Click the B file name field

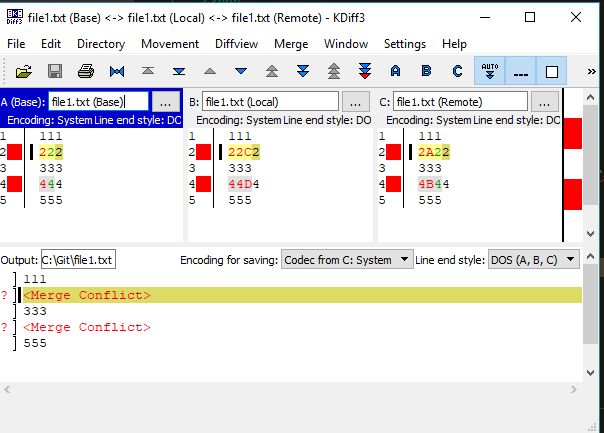(270, 102)
